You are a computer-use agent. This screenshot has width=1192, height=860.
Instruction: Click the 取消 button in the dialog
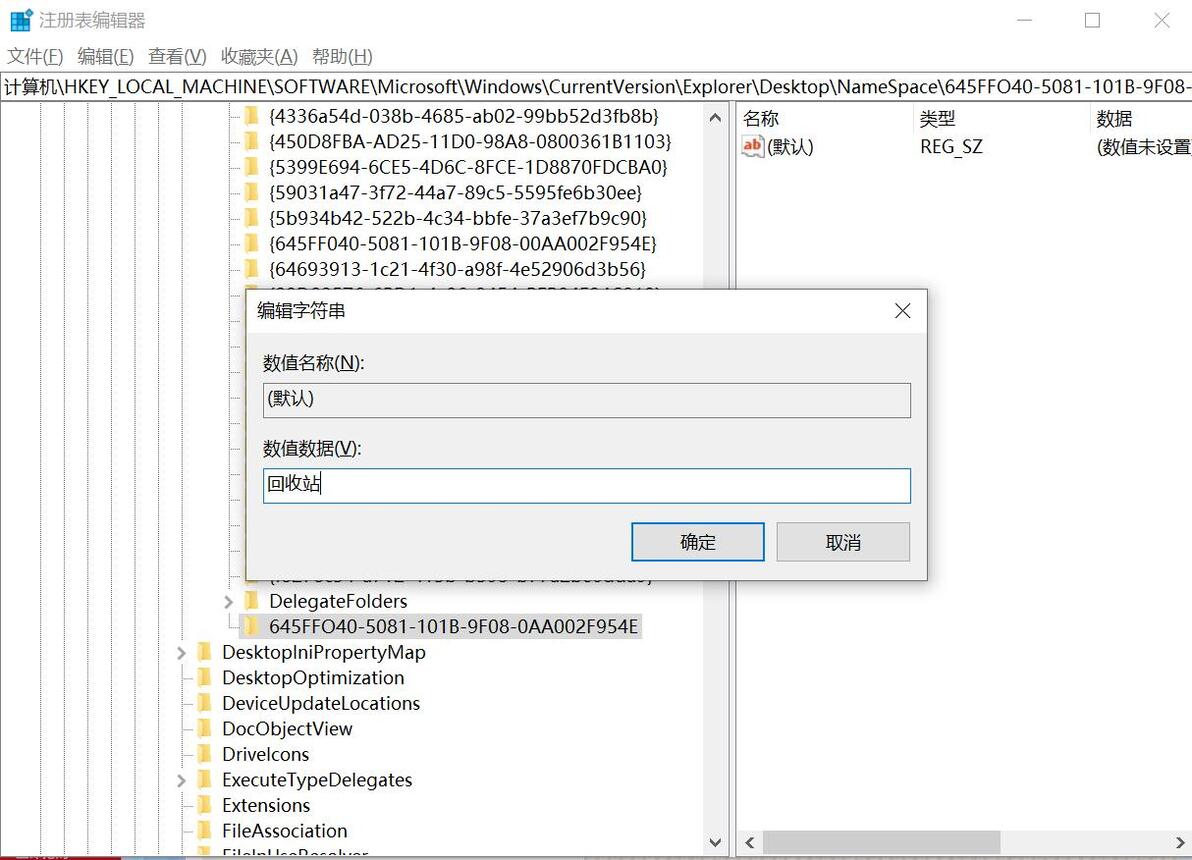(843, 542)
